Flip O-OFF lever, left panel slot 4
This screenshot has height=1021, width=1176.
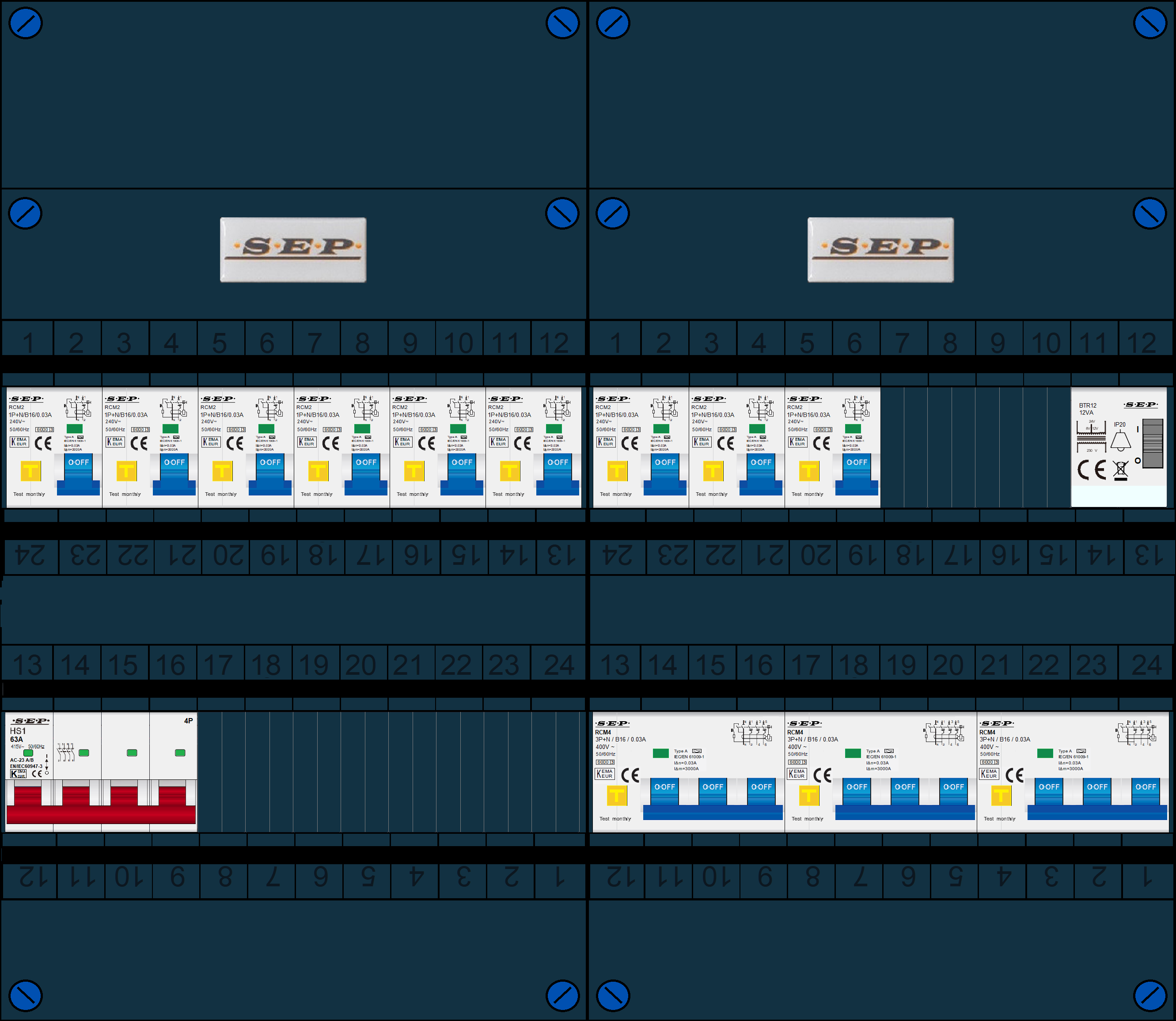174,474
